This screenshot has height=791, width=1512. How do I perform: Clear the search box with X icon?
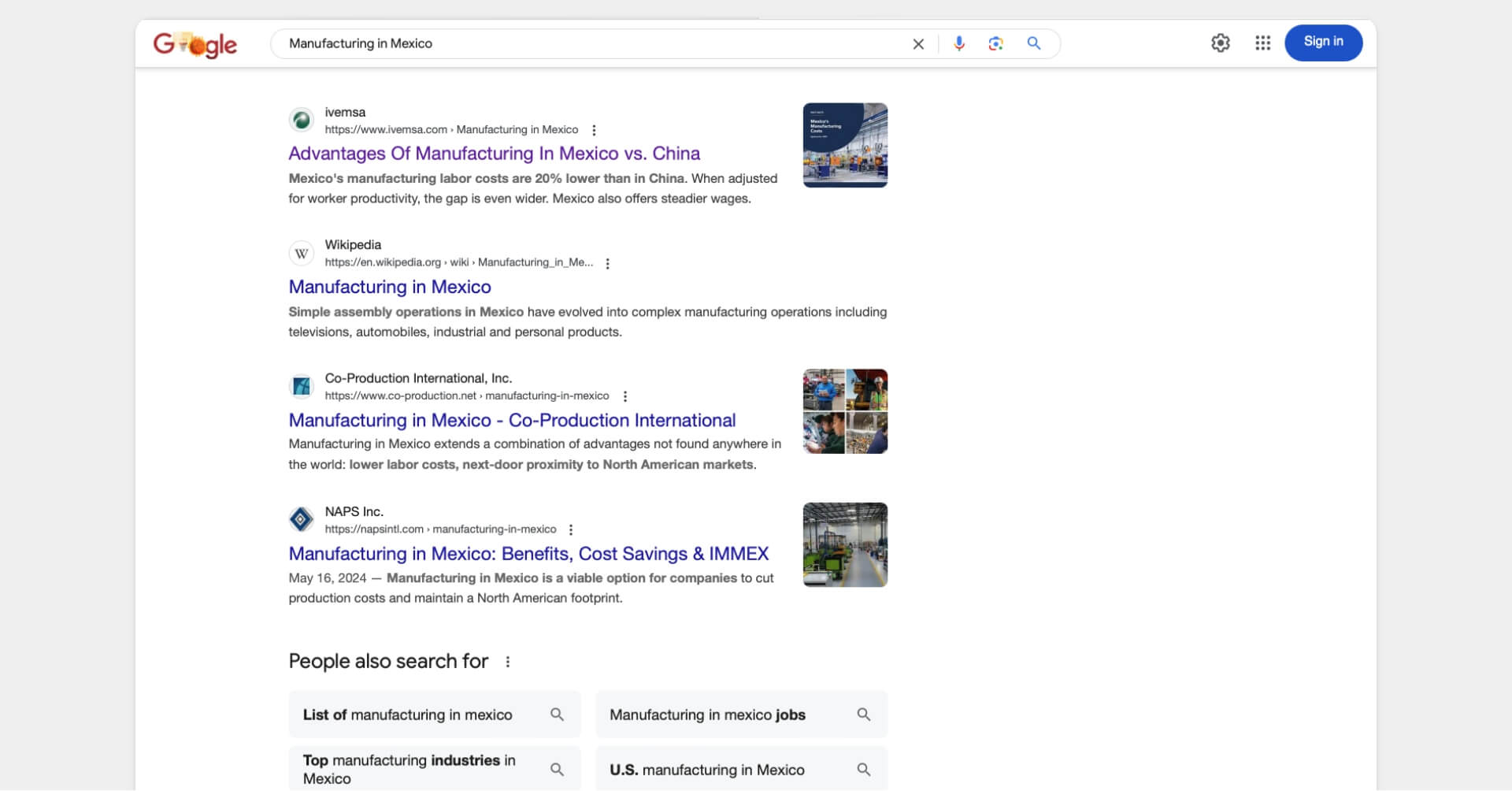point(917,44)
